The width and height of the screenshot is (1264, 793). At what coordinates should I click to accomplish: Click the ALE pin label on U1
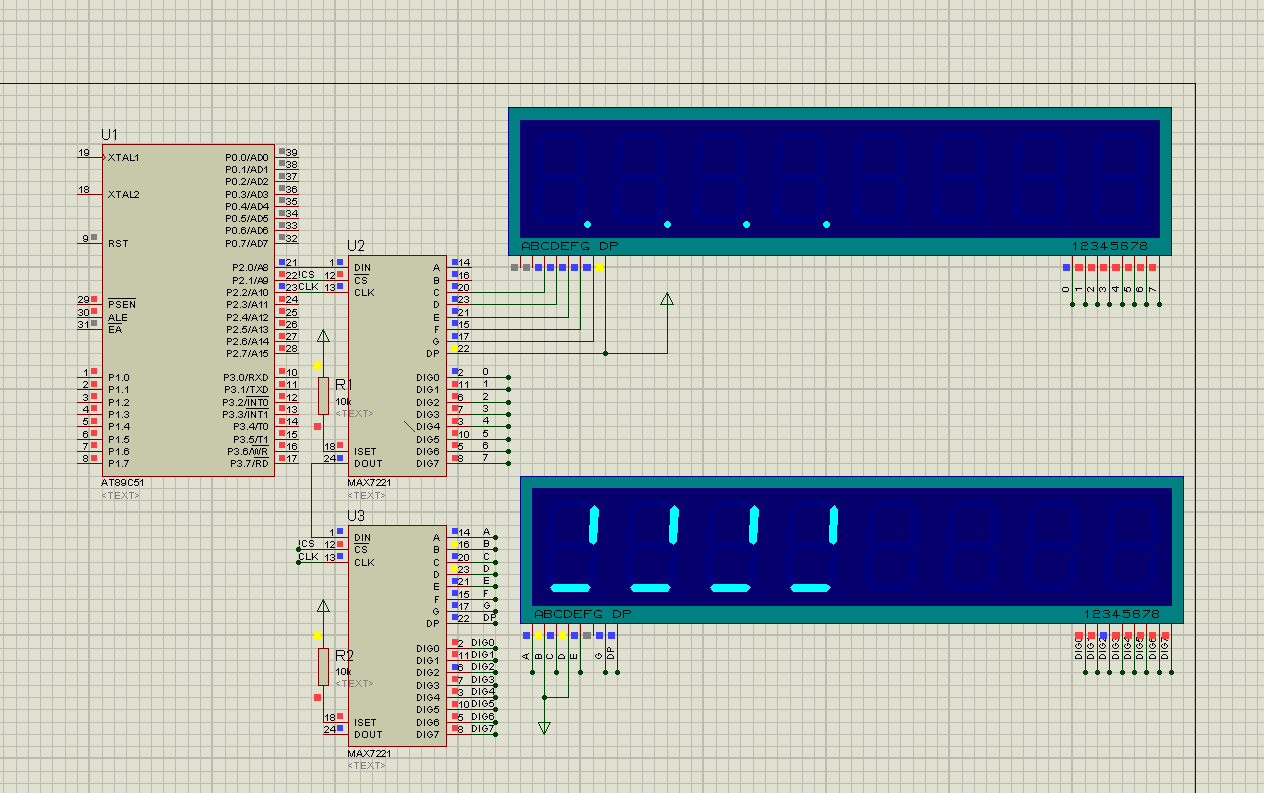click(117, 317)
